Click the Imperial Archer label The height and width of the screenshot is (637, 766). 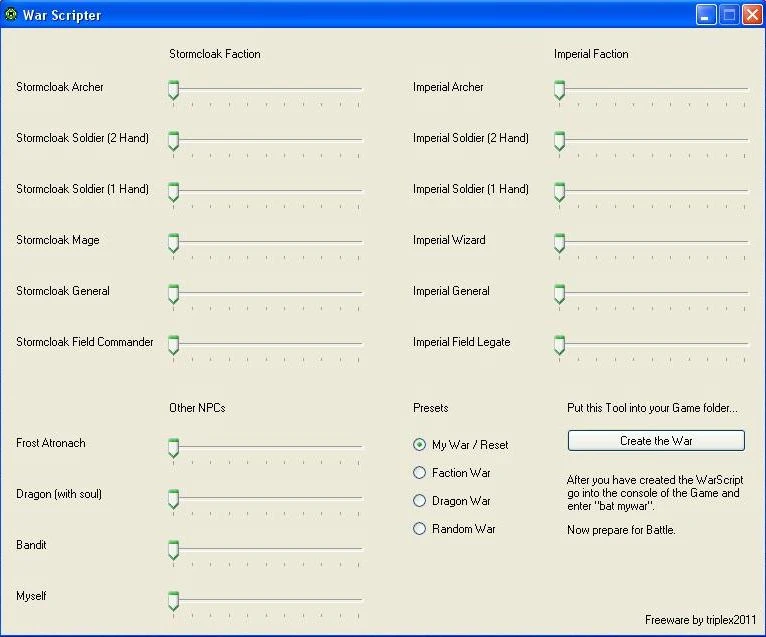pos(448,87)
